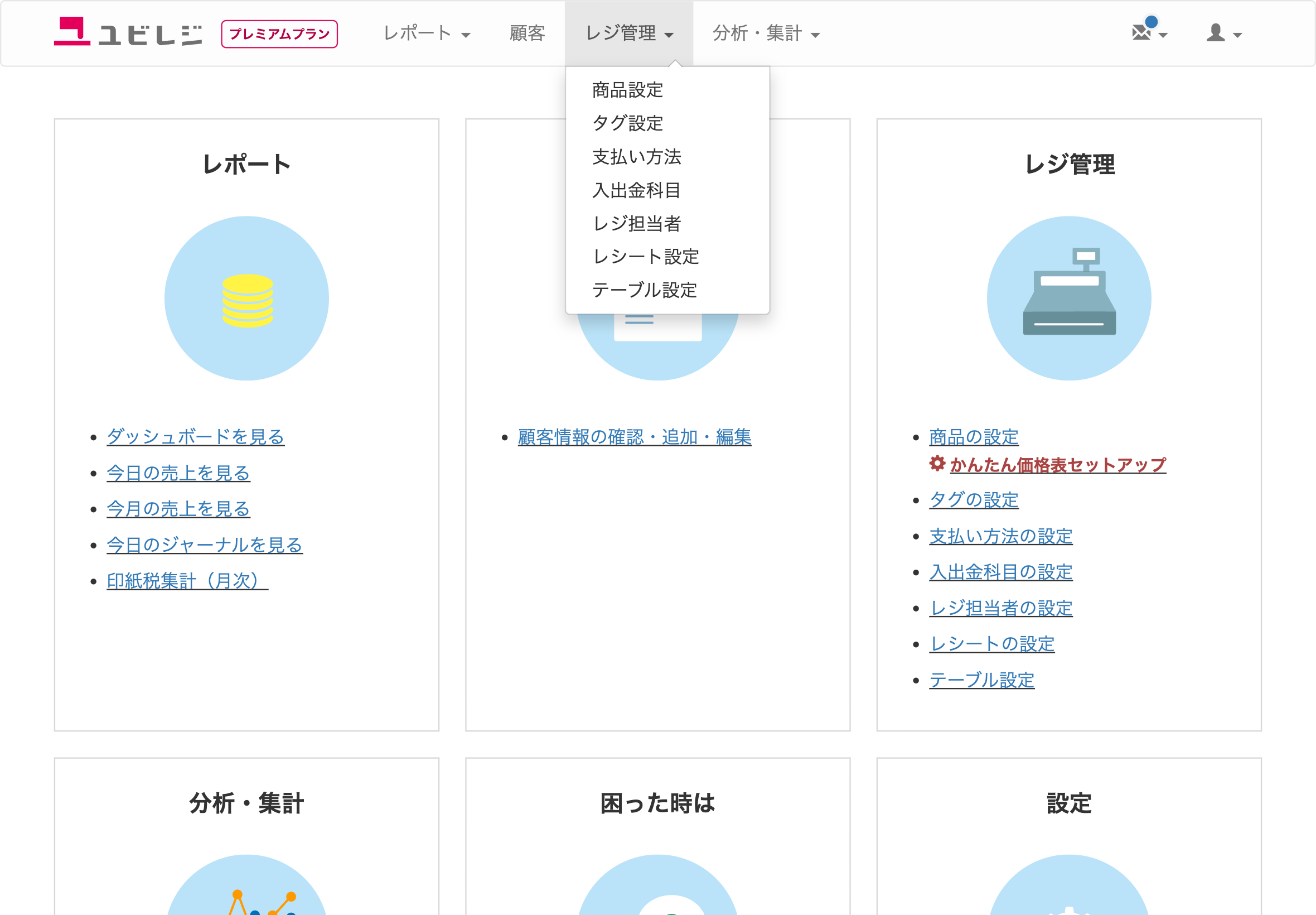Open the 今日のジャーナルを見る link
This screenshot has height=915, width=1316.
point(205,545)
